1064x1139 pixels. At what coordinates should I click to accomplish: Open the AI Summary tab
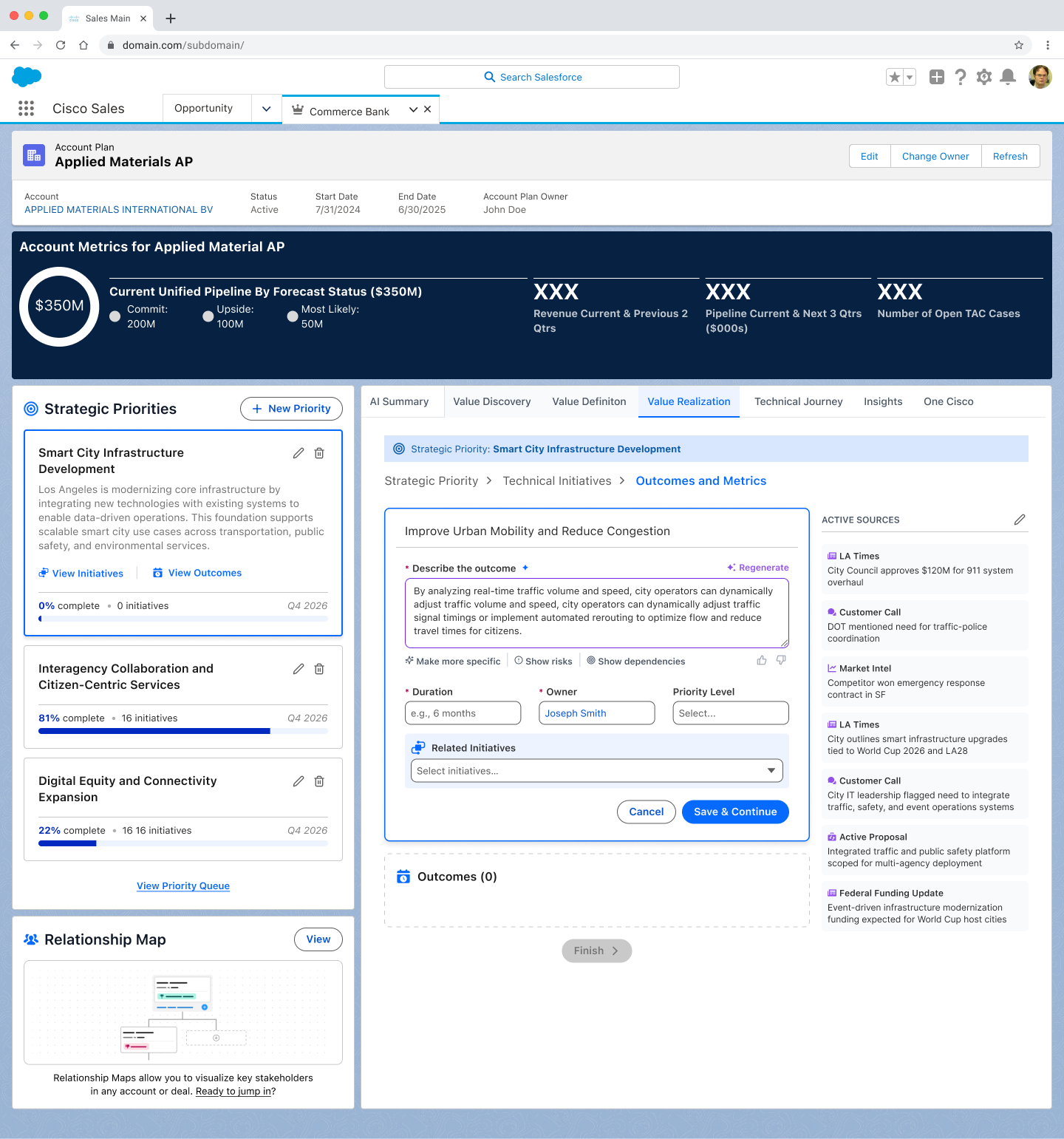point(399,401)
